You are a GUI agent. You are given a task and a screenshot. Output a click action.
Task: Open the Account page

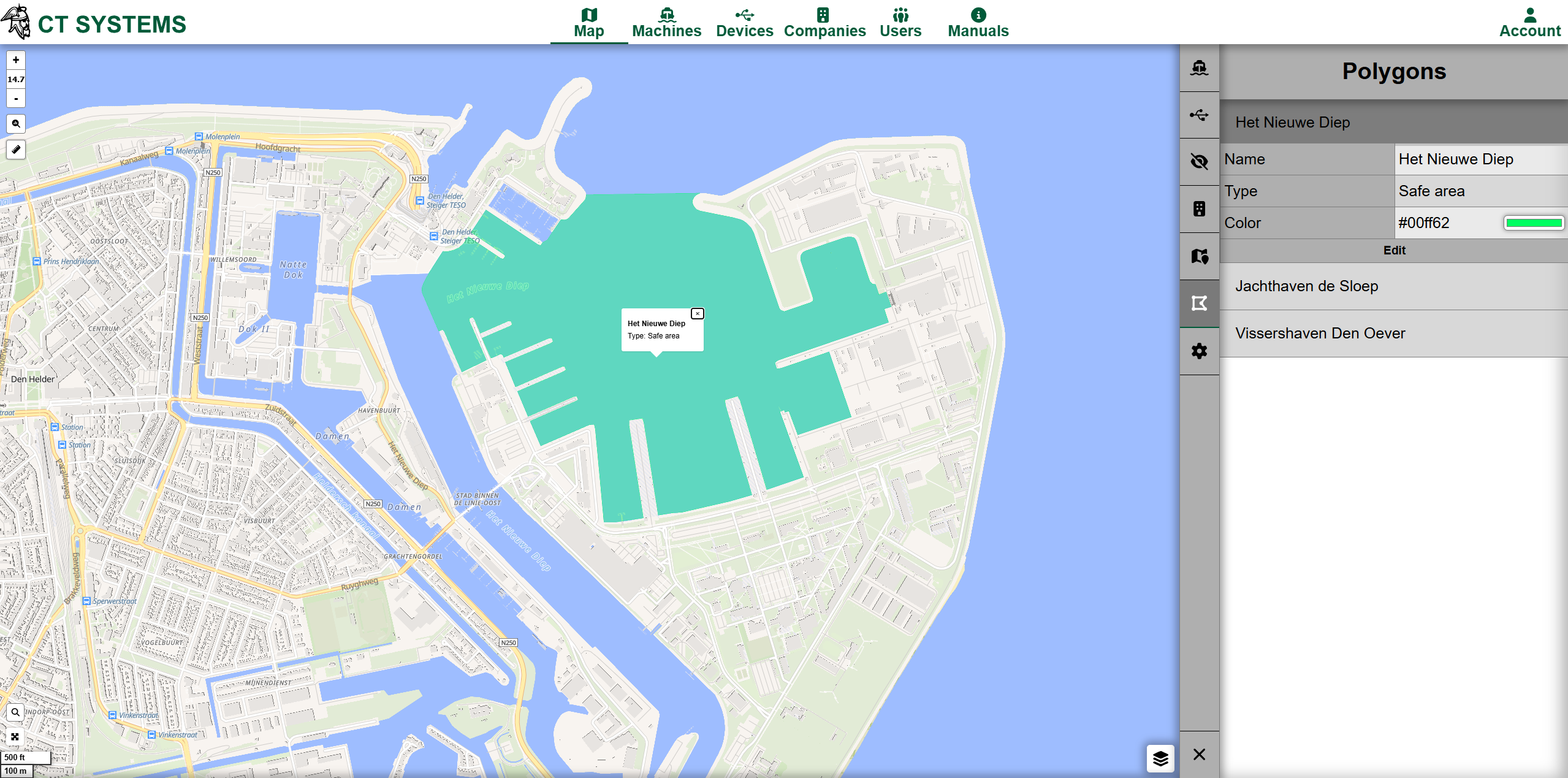tap(1530, 21)
